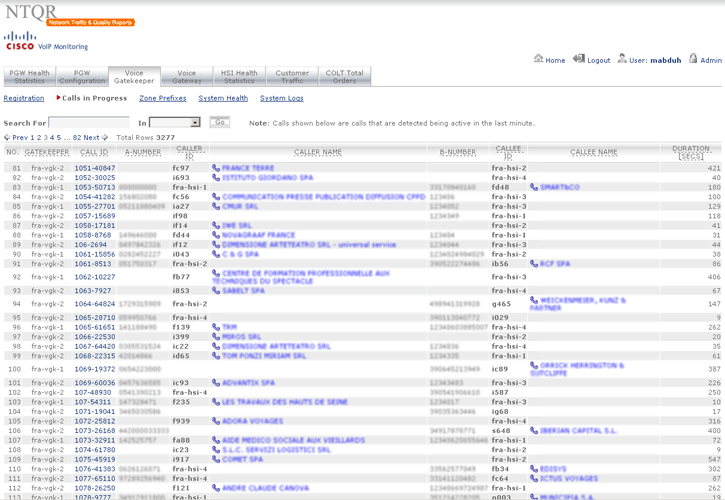This screenshot has width=725, height=500.
Task: Click phone icon beside IBERIAN CAPITAL S.L.
Action: (534, 430)
